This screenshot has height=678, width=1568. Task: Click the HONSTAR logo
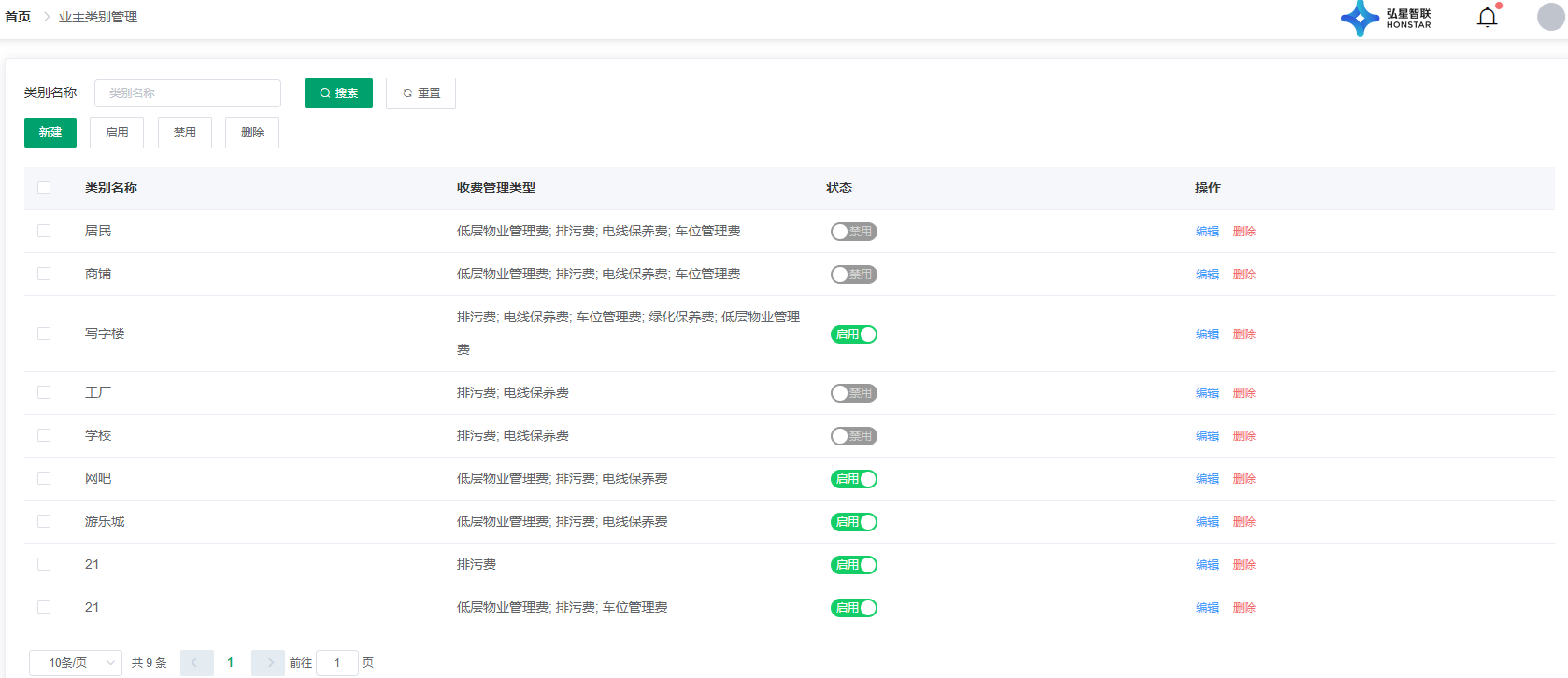[1386, 18]
